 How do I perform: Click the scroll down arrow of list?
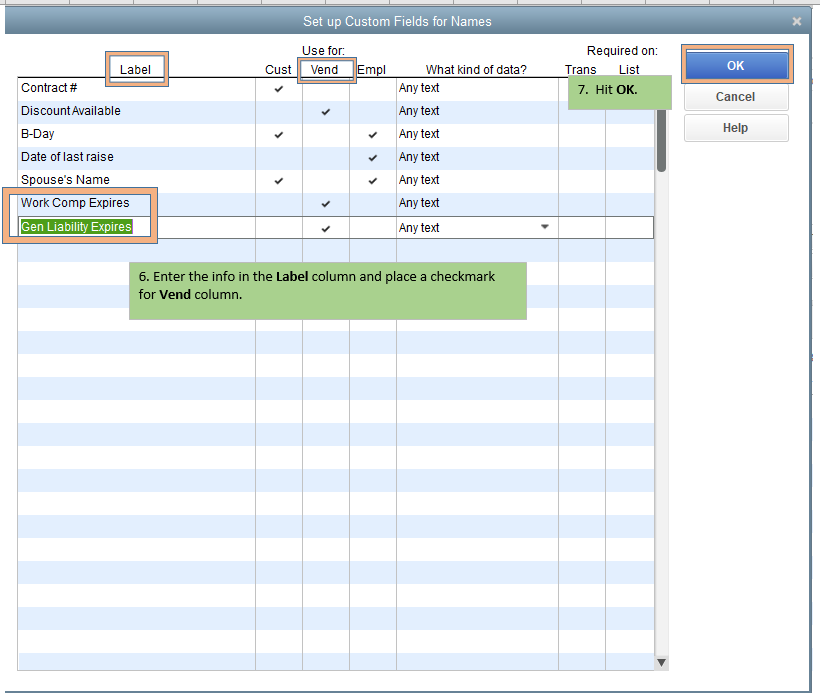(x=662, y=663)
